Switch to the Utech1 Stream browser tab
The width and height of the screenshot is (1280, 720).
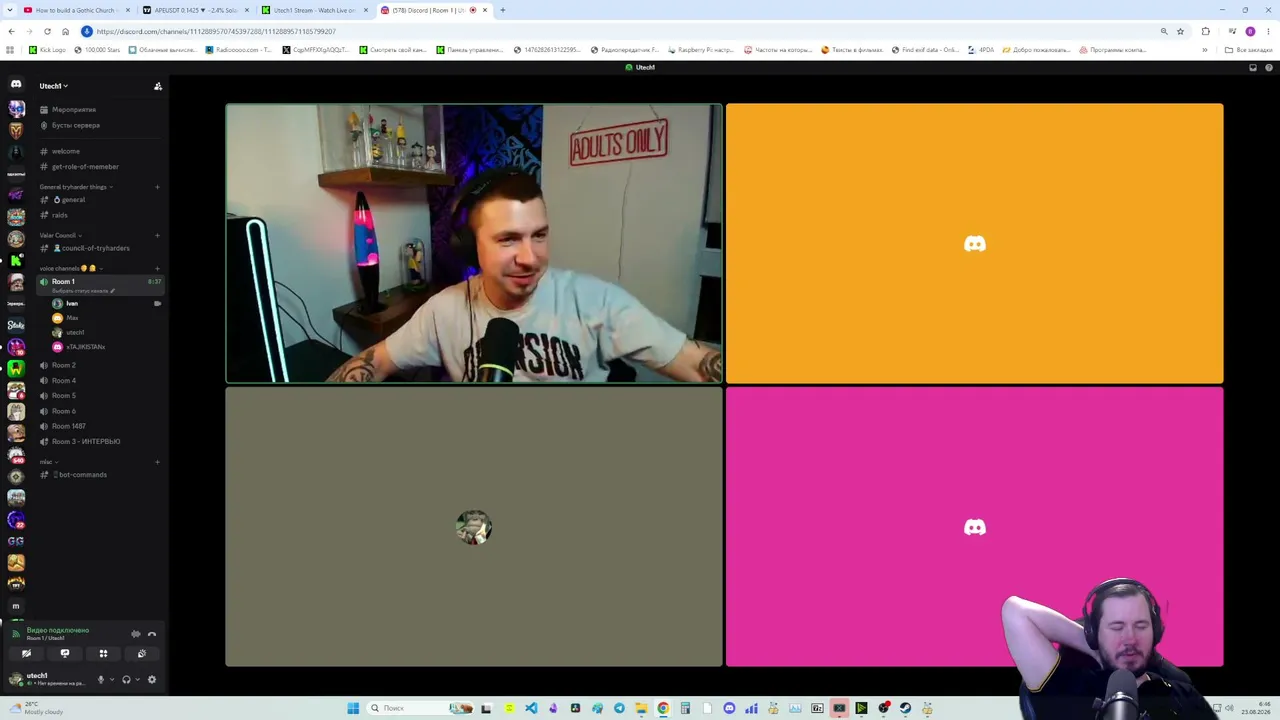(314, 10)
